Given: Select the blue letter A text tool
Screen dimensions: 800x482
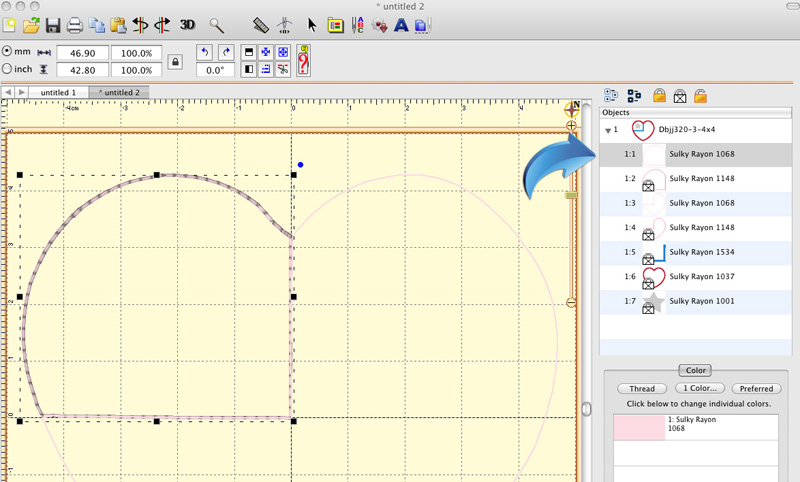Looking at the screenshot, I should pyautogui.click(x=401, y=25).
